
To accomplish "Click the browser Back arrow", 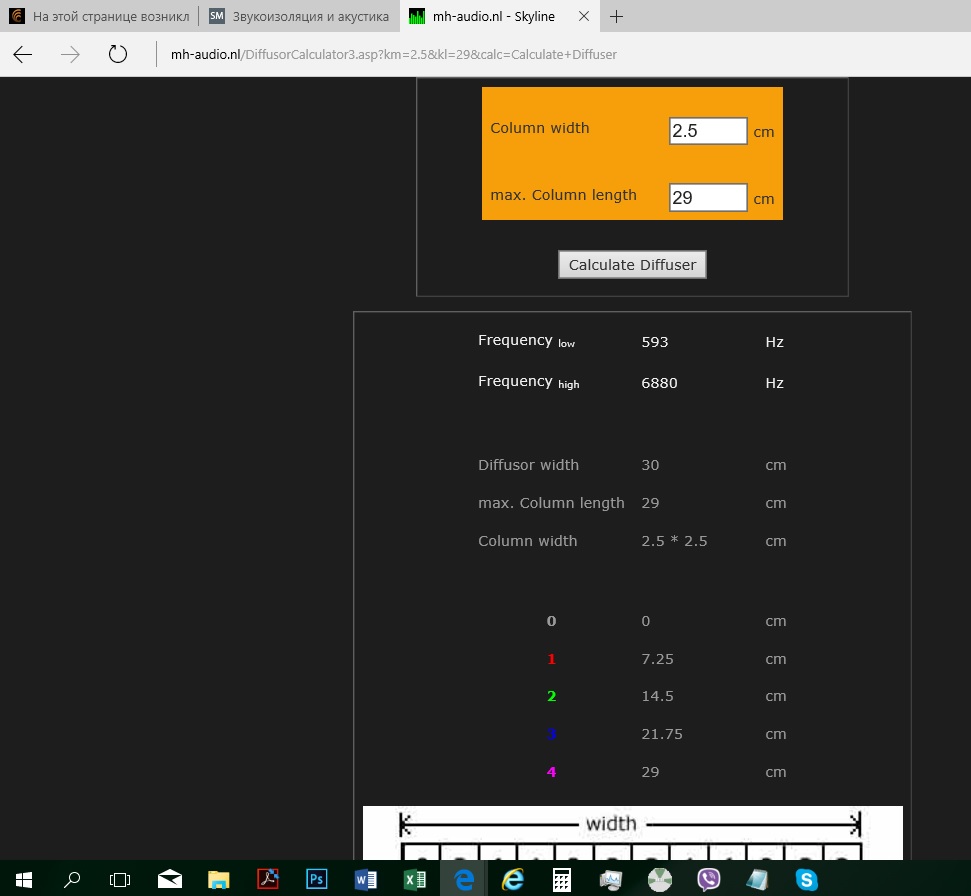I will (x=23, y=55).
